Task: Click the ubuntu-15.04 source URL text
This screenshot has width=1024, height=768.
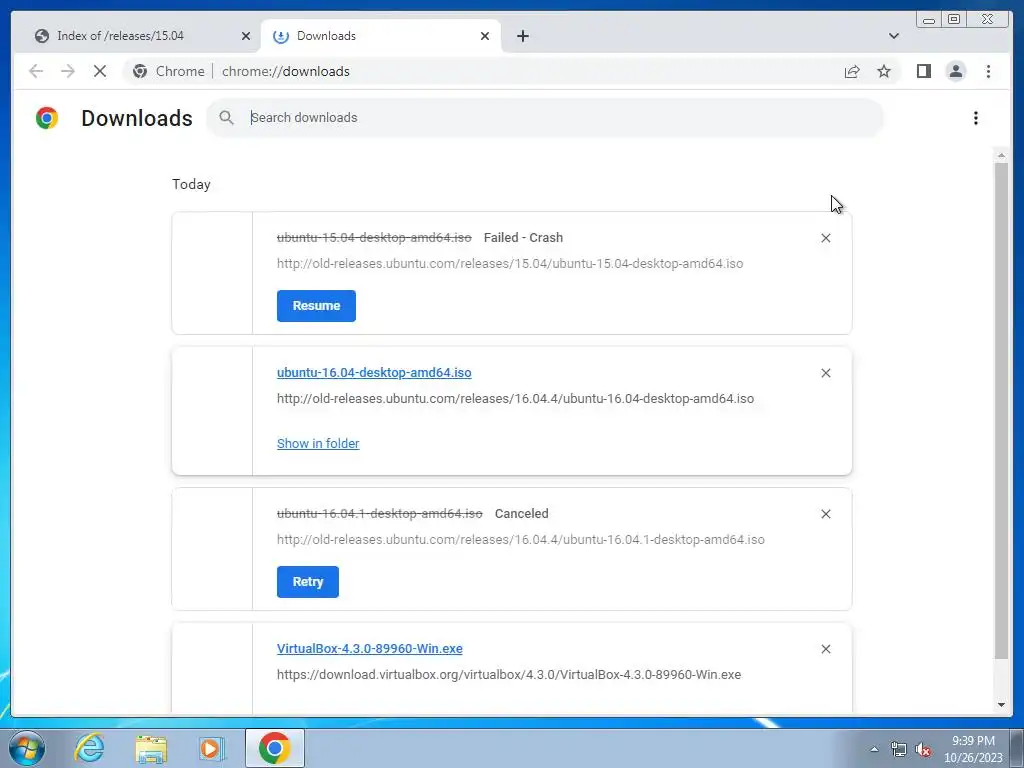Action: click(x=510, y=264)
